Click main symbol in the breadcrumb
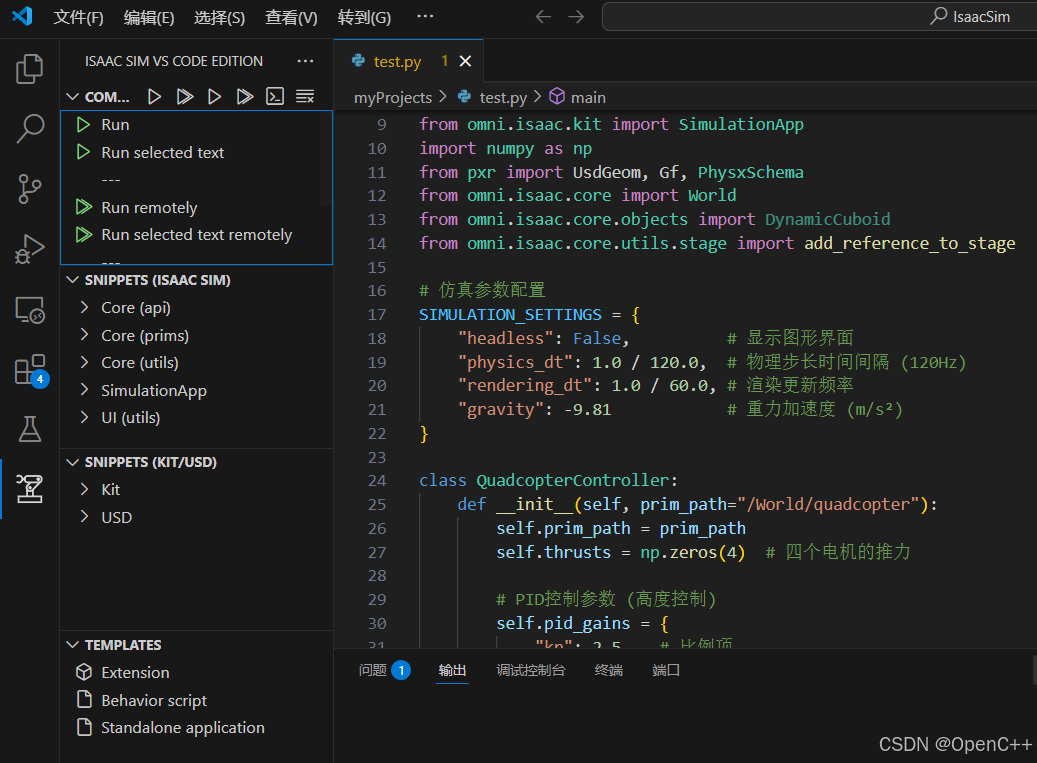The width and height of the screenshot is (1037, 763). point(588,98)
